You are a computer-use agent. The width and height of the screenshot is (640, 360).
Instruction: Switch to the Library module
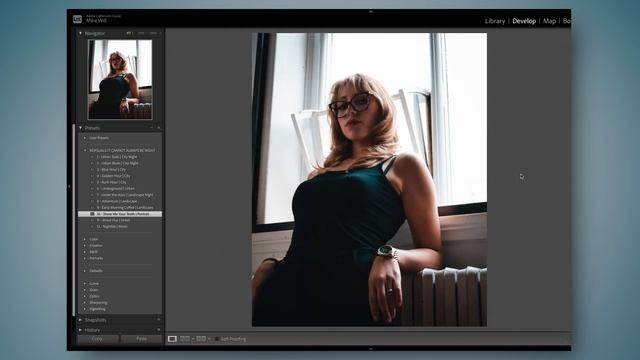[495, 21]
